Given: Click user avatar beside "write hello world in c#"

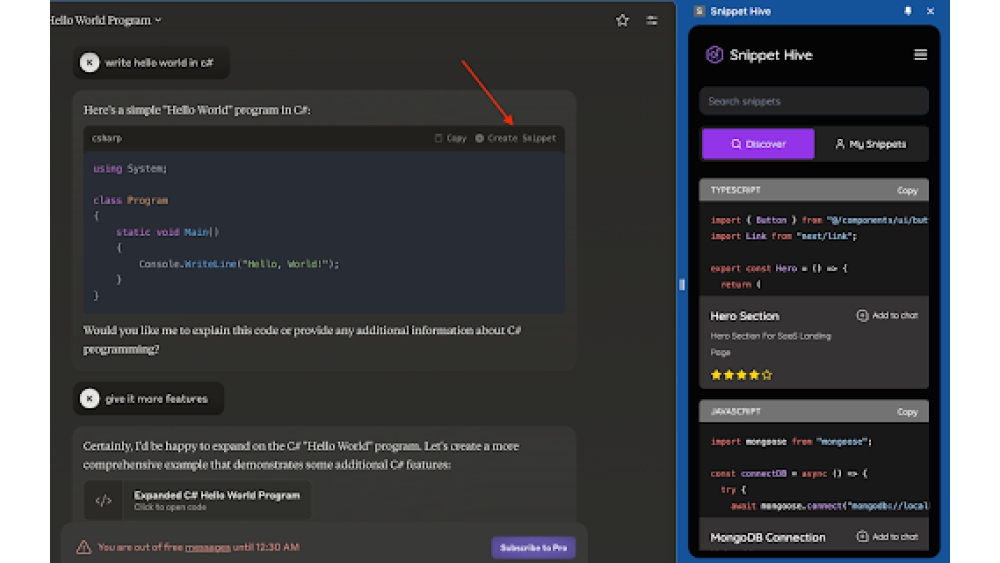Looking at the screenshot, I should click(89, 62).
